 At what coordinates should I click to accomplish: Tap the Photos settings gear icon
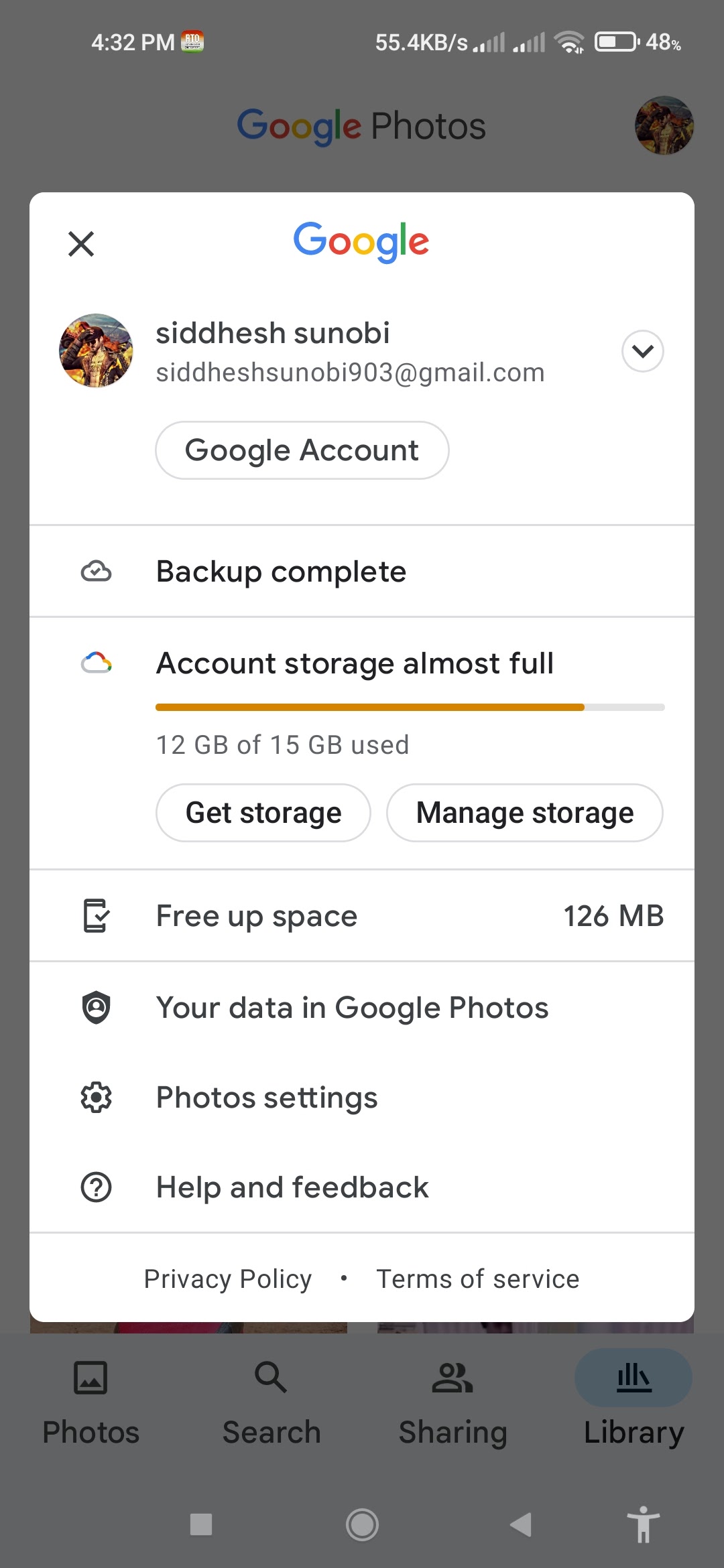click(x=96, y=1098)
